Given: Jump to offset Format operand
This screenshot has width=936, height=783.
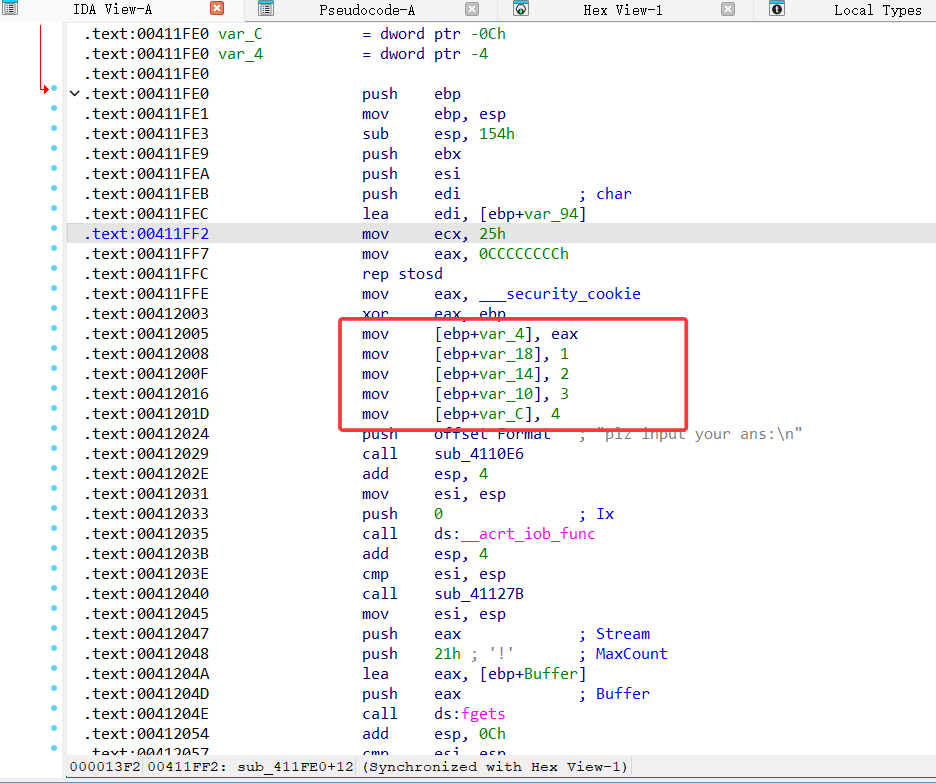Looking at the screenshot, I should point(492,434).
